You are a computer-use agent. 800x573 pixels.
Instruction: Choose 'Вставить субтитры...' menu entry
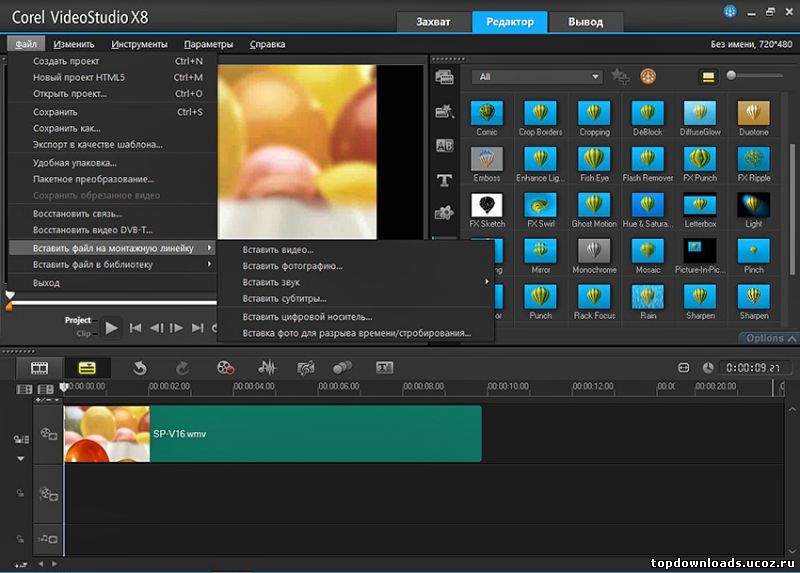coord(356,298)
